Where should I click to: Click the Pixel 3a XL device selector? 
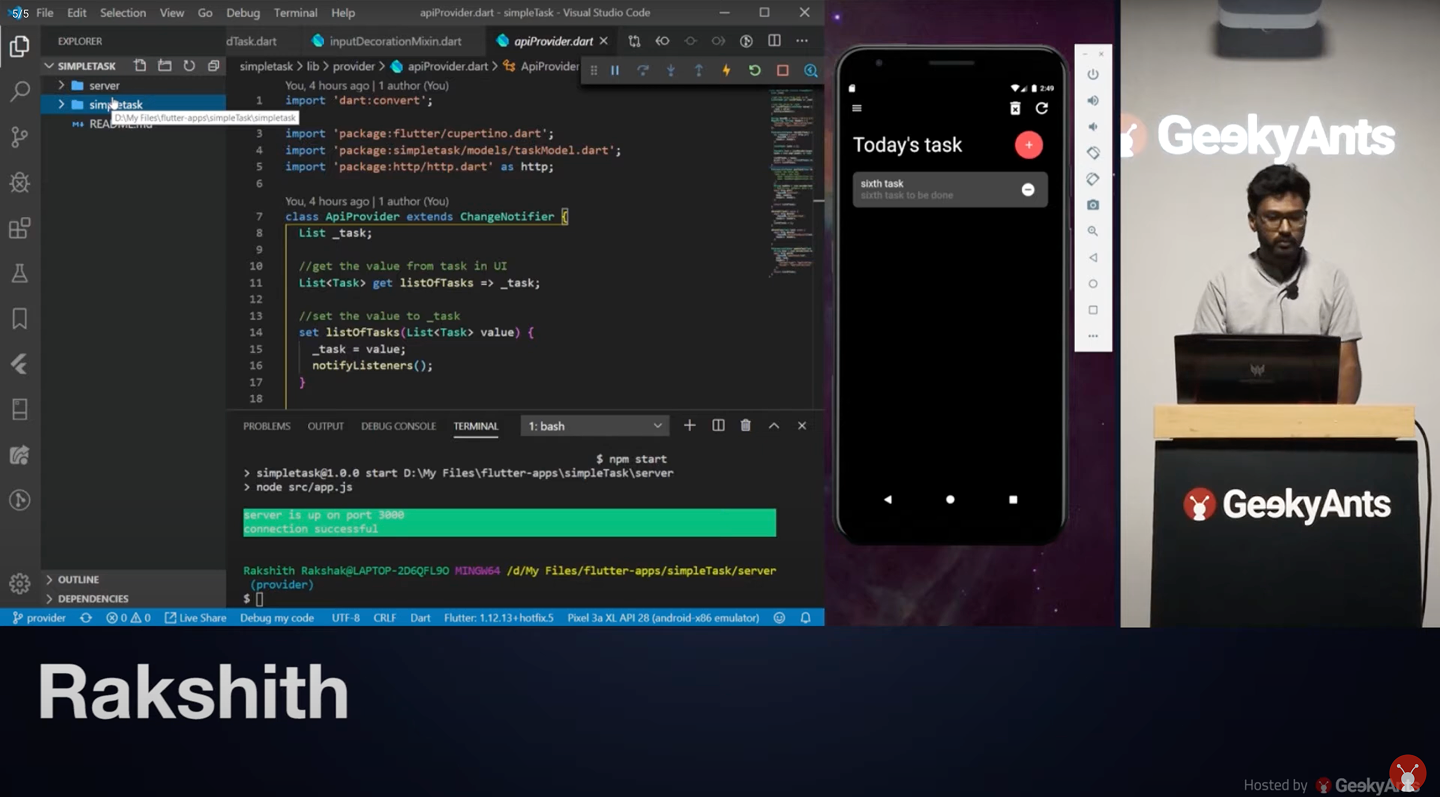click(x=663, y=618)
